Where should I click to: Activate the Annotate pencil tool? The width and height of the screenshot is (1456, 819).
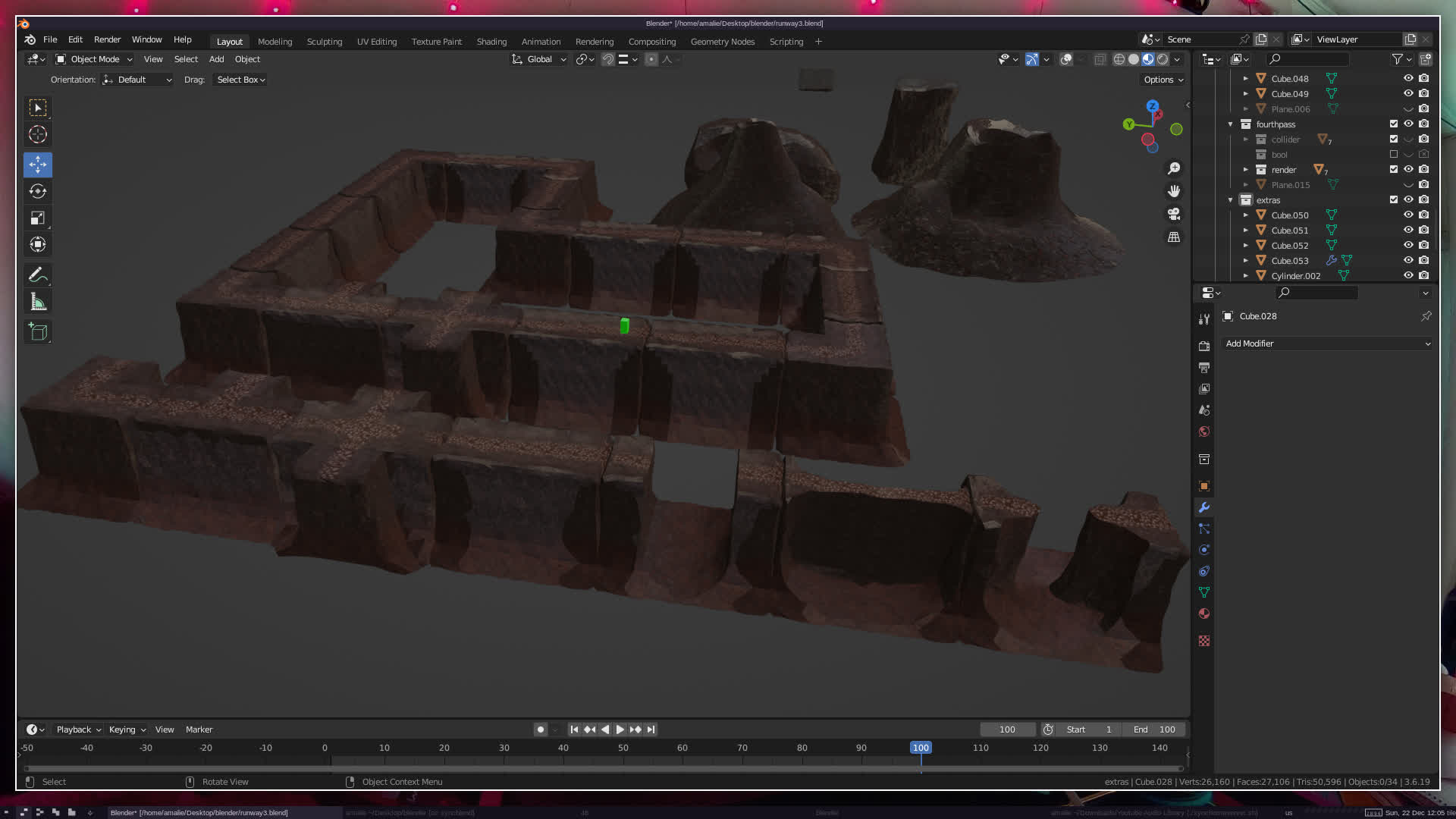38,275
